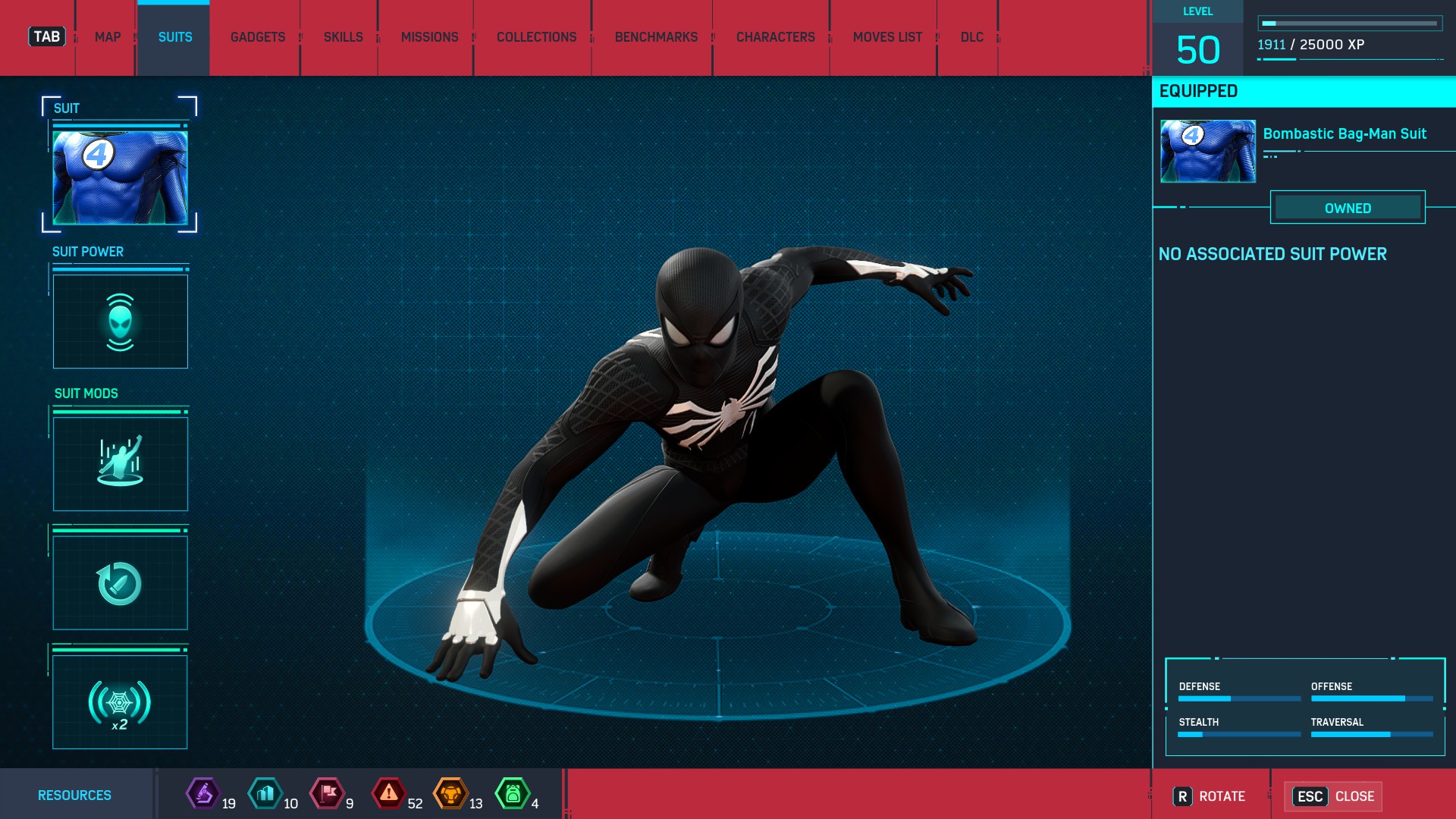This screenshot has height=819, width=1456.
Task: Switch to the MAP tab
Action: click(x=108, y=37)
